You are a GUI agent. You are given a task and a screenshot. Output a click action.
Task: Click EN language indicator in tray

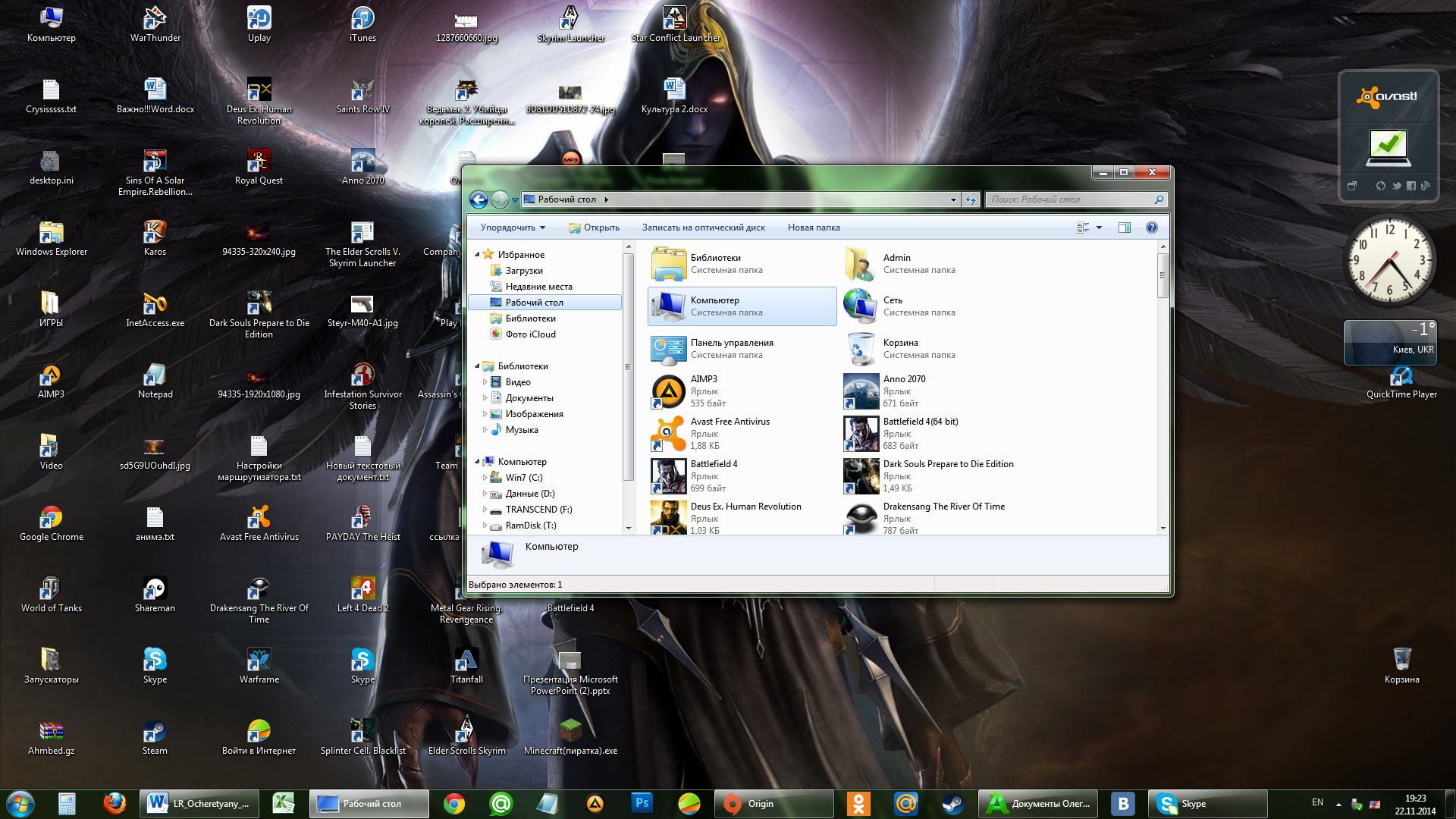pyautogui.click(x=1317, y=803)
